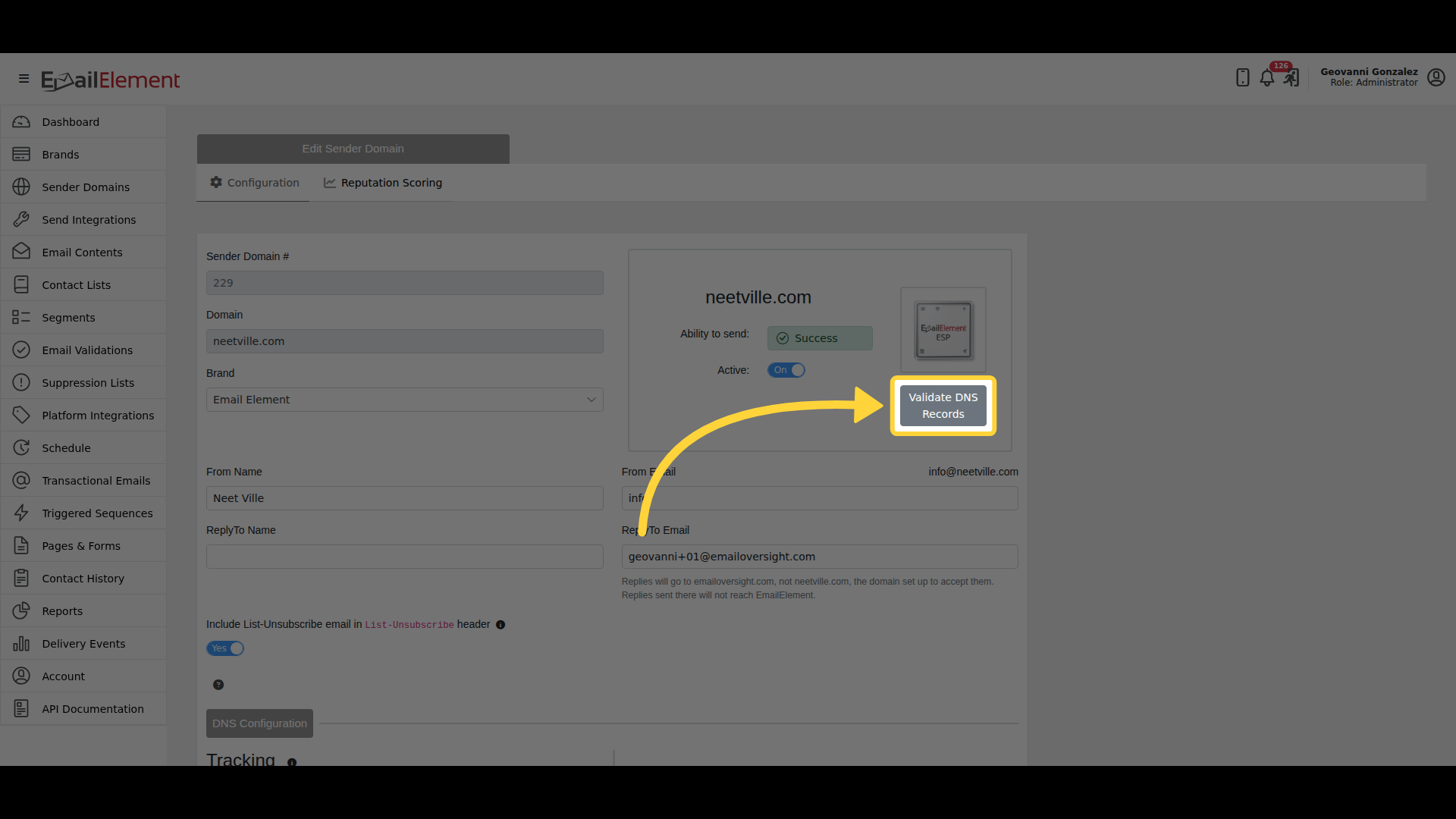Click the ReplyTo Email input field

point(820,557)
